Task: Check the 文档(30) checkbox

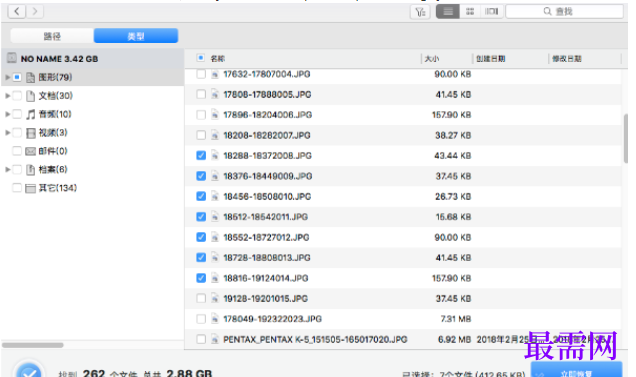Action: [17, 96]
